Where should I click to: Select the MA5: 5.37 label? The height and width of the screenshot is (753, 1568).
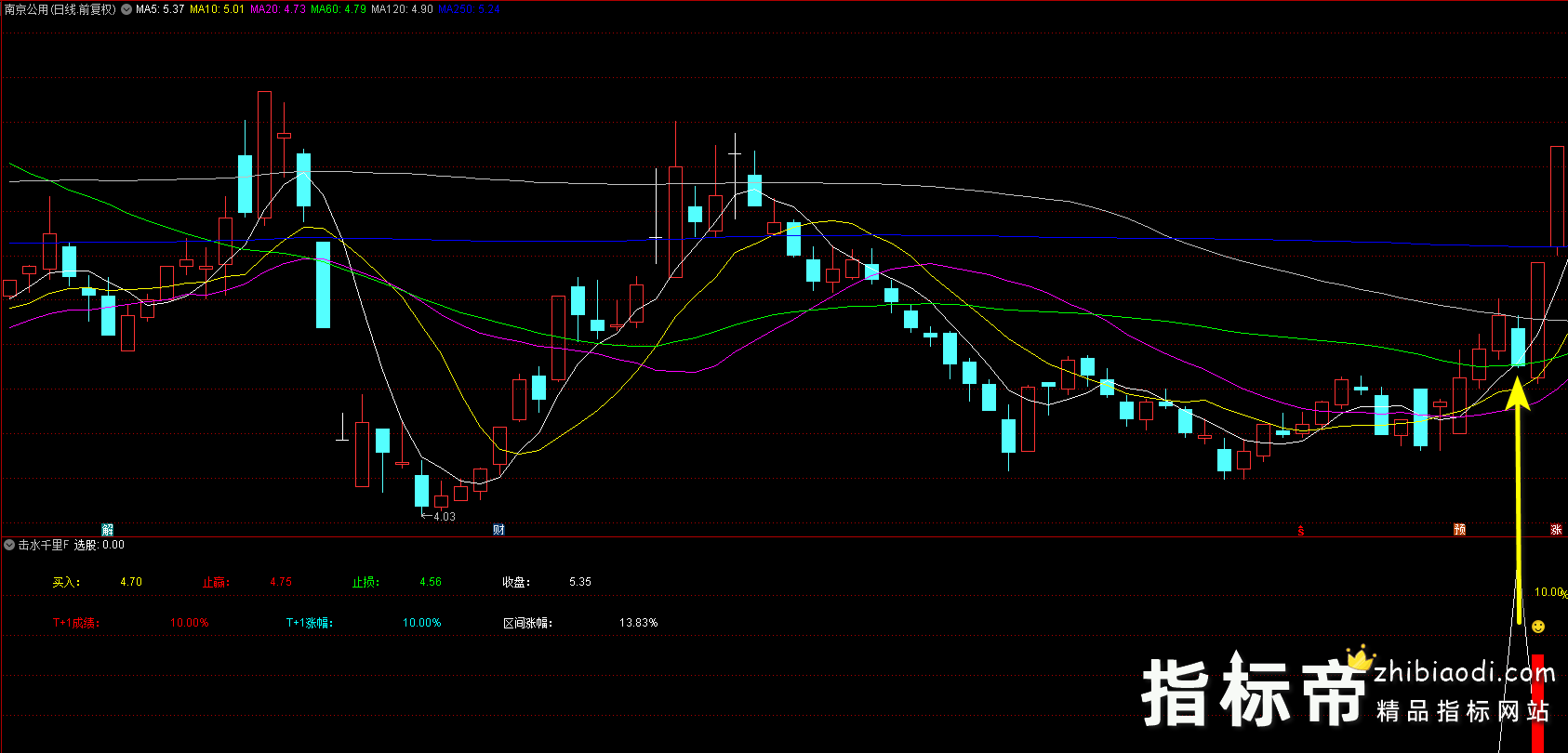click(160, 9)
